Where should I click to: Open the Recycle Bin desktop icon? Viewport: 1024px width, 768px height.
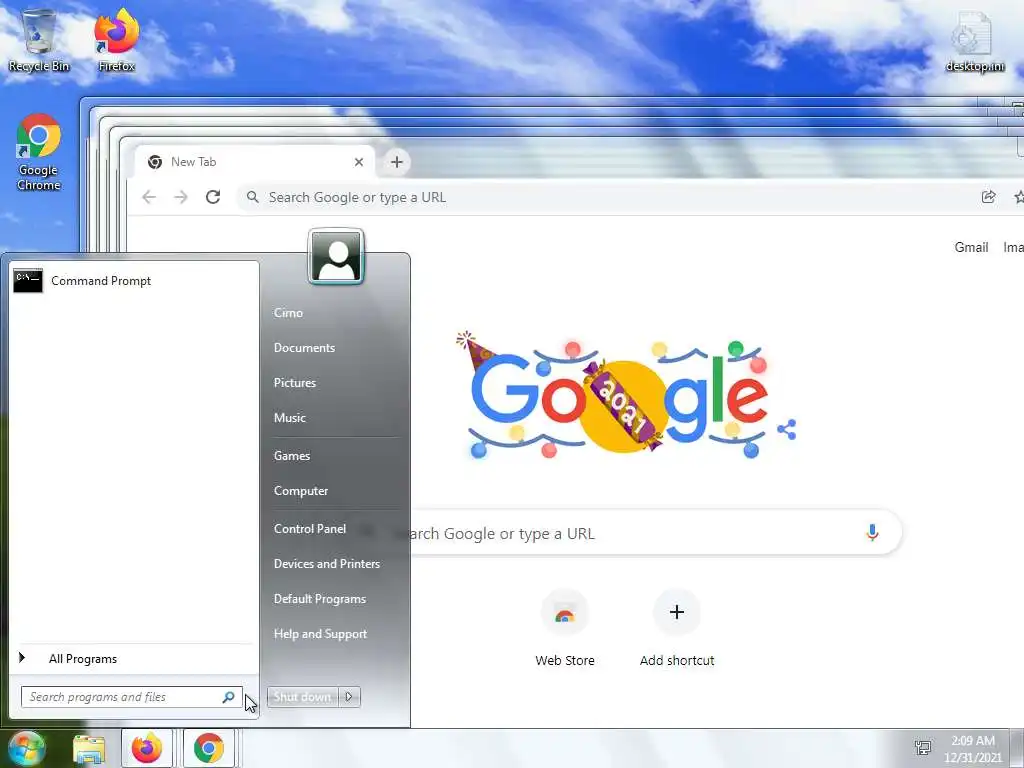[x=39, y=40]
